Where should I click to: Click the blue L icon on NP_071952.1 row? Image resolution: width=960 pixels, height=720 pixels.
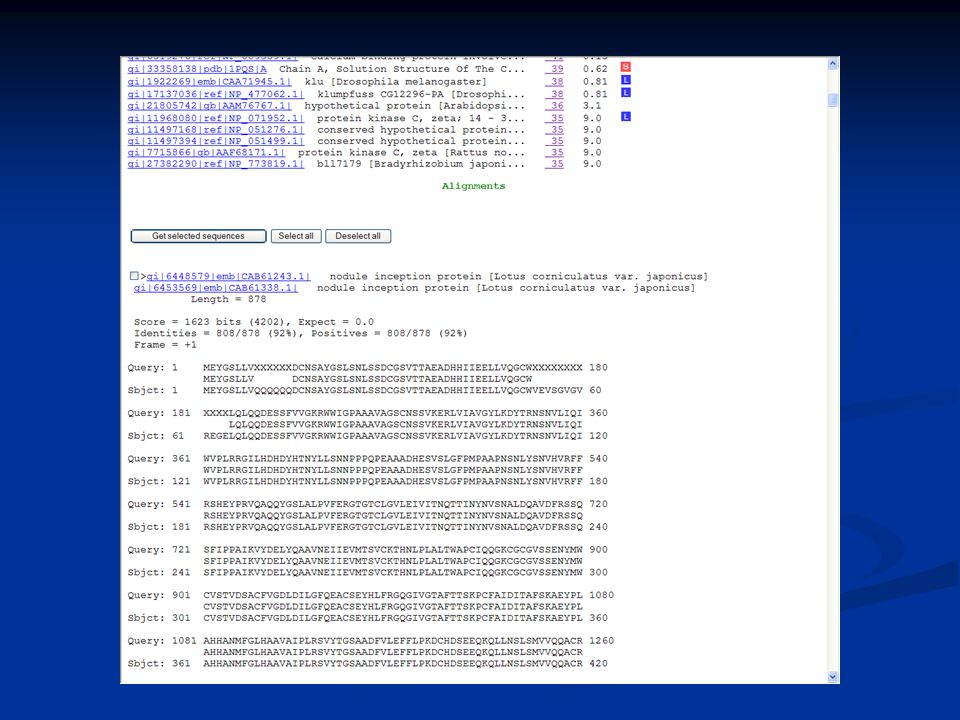[625, 116]
